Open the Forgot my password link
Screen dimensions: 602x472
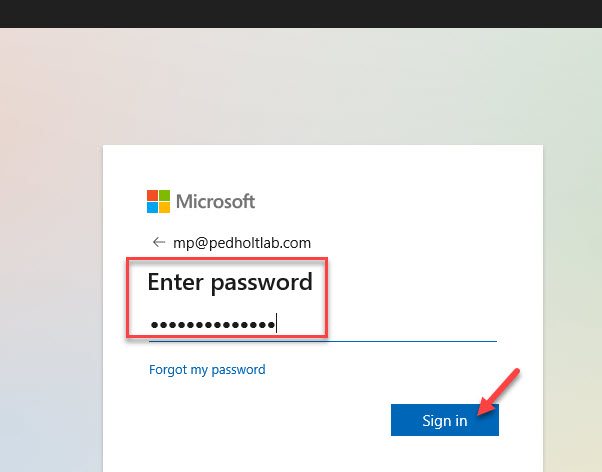click(207, 369)
